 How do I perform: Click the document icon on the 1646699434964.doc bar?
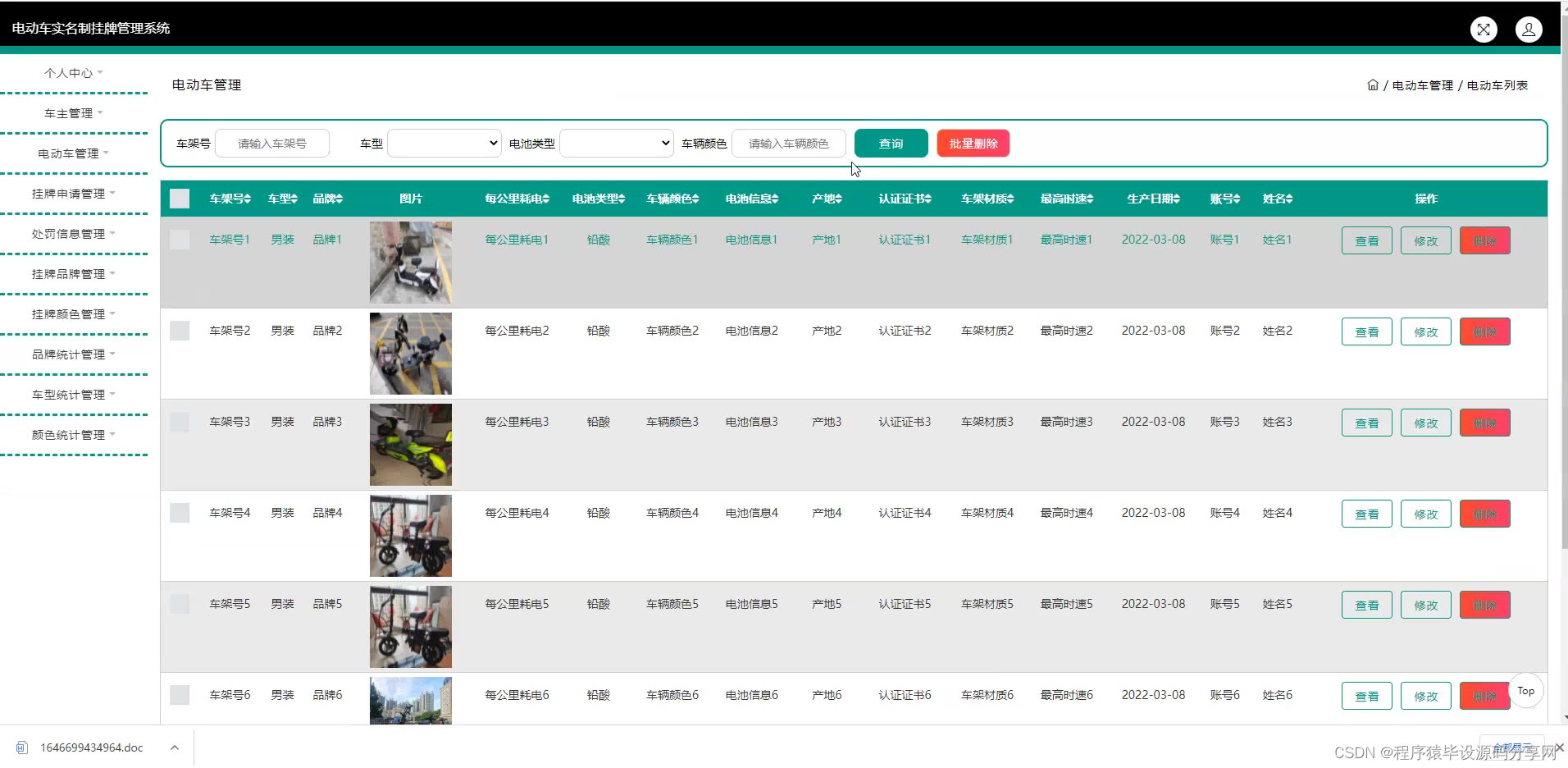[x=22, y=747]
